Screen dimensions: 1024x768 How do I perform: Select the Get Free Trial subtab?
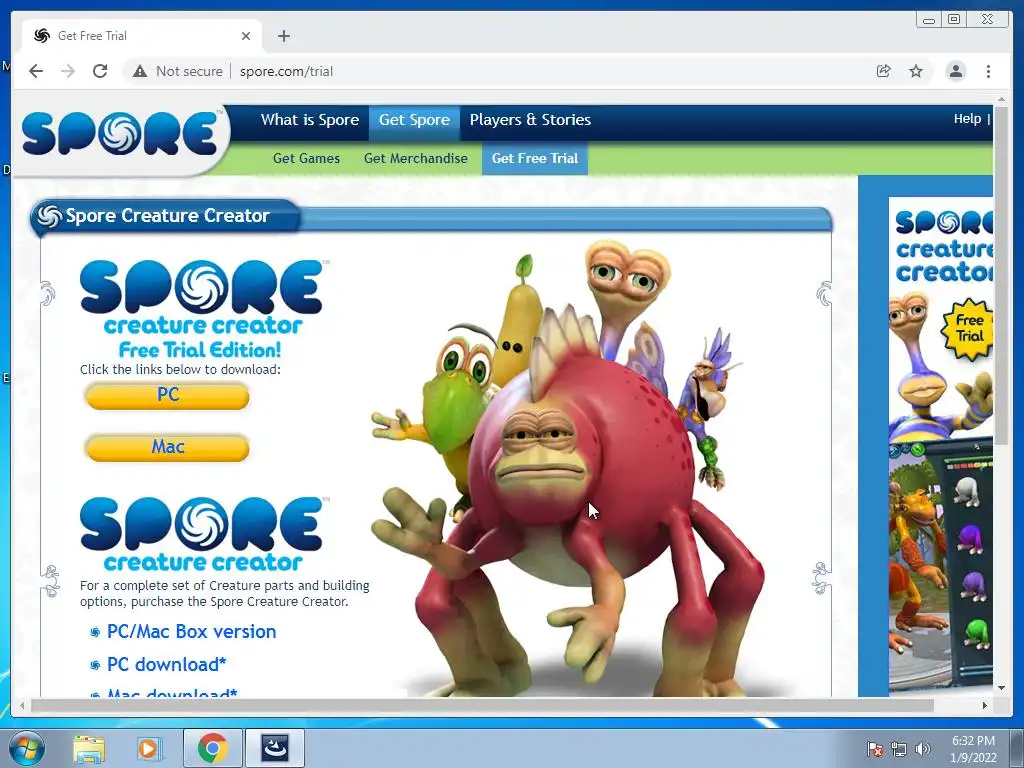click(535, 159)
